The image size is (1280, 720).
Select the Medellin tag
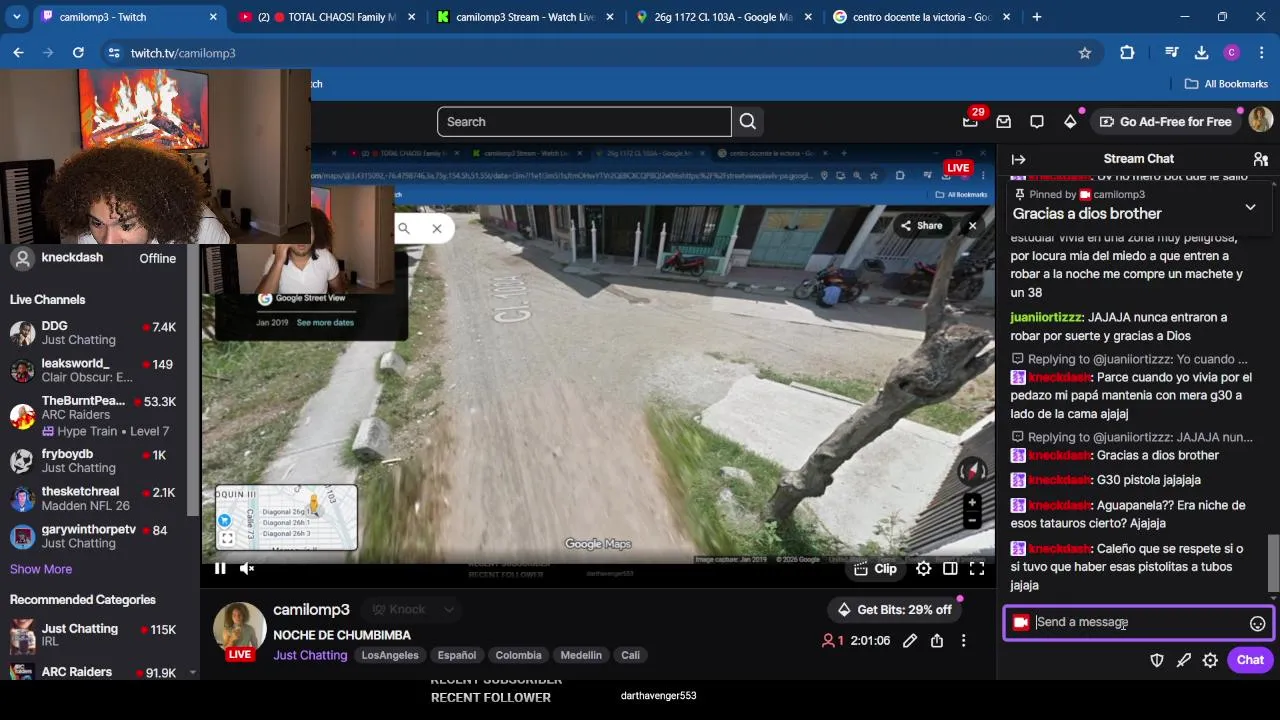pos(581,655)
